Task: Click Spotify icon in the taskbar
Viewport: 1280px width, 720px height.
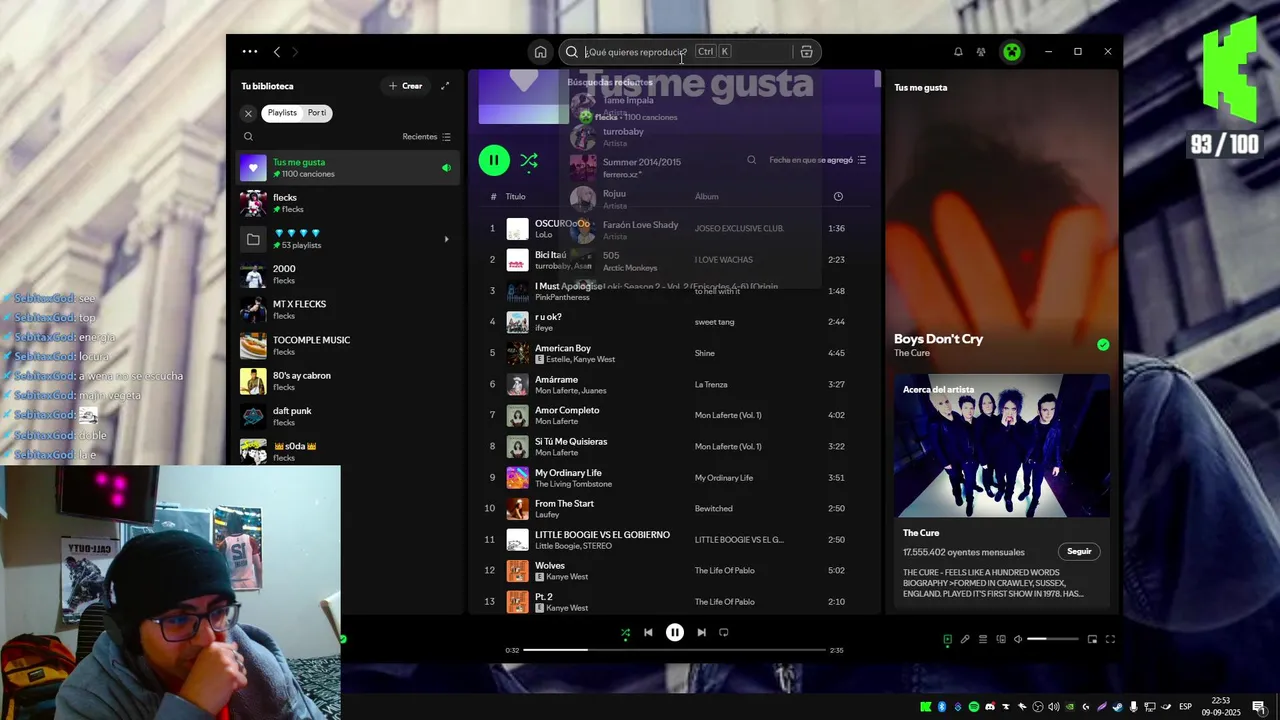Action: pyautogui.click(x=973, y=707)
